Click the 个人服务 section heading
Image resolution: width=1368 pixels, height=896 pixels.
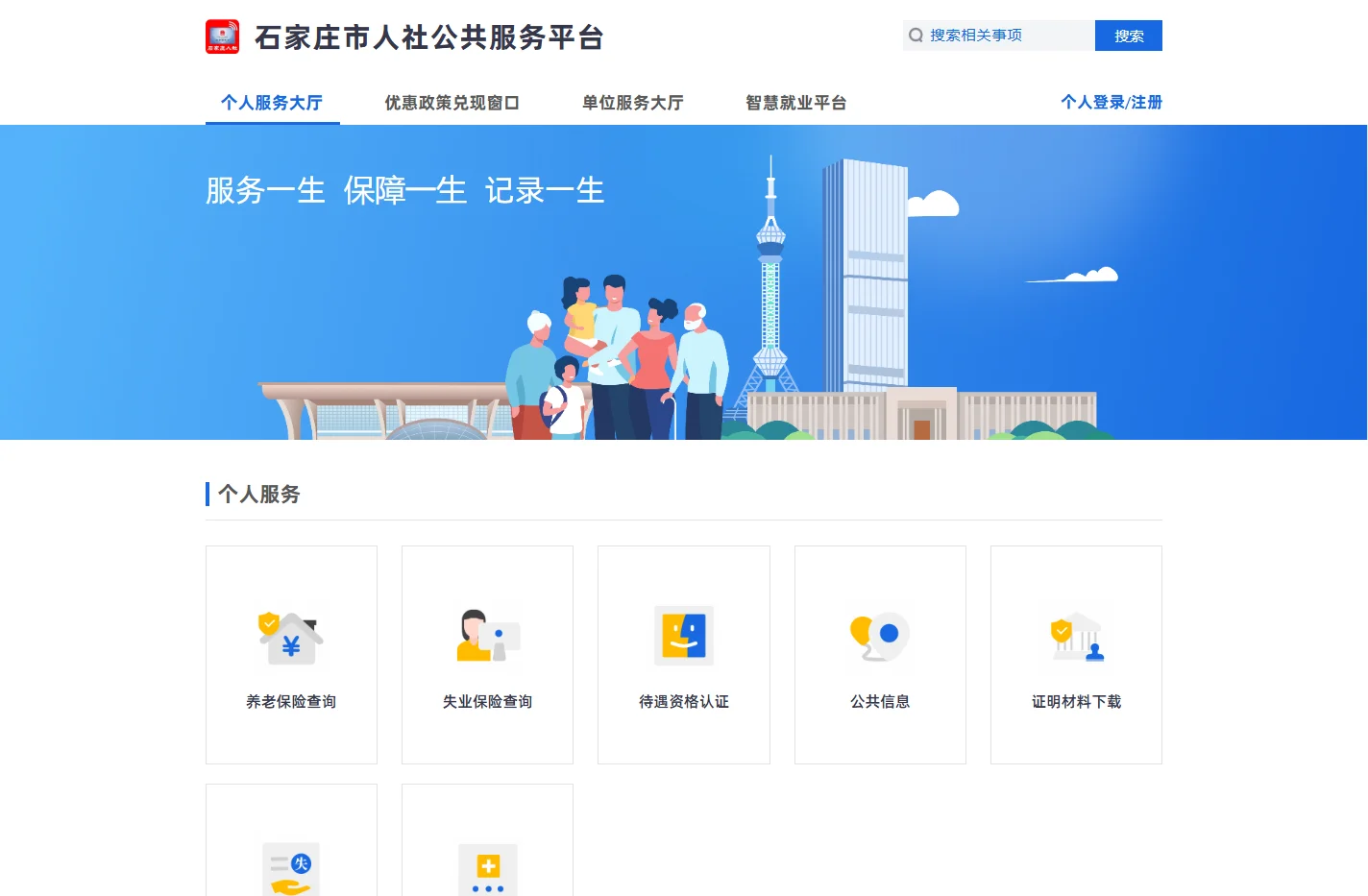coord(259,495)
